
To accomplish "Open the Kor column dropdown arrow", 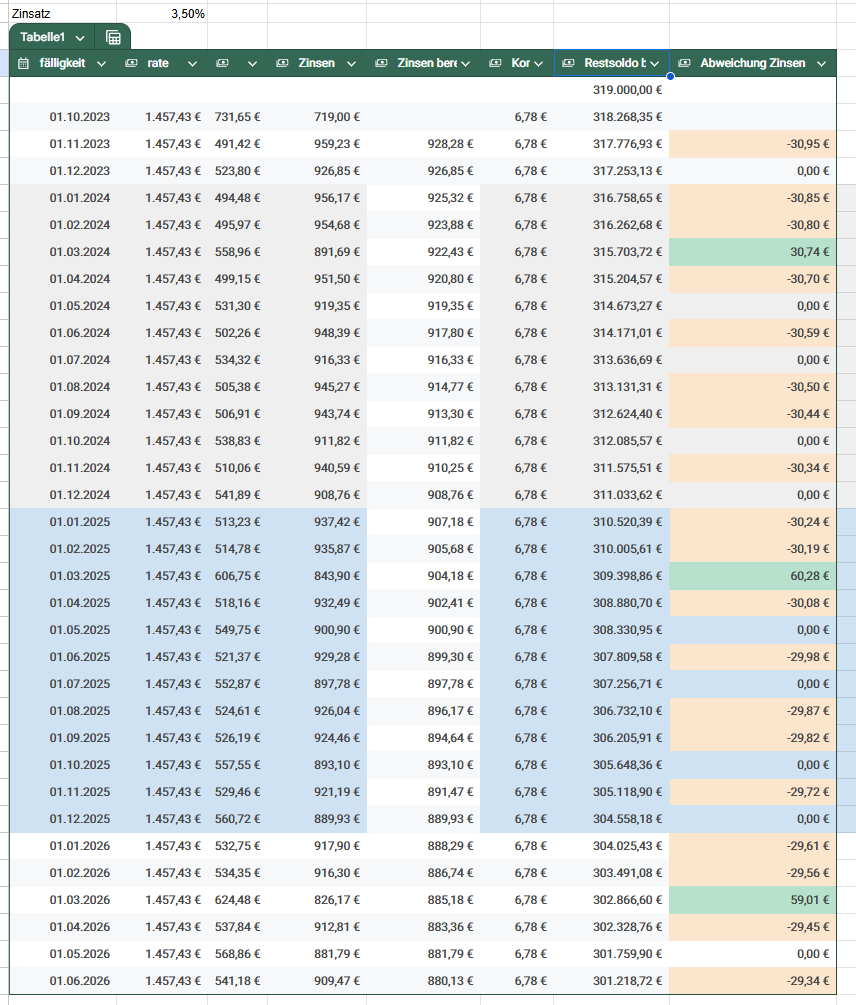I will point(538,63).
